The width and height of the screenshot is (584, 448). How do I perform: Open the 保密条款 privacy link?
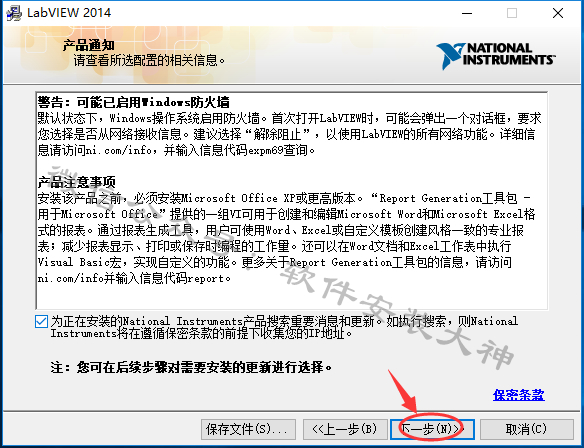[x=518, y=395]
